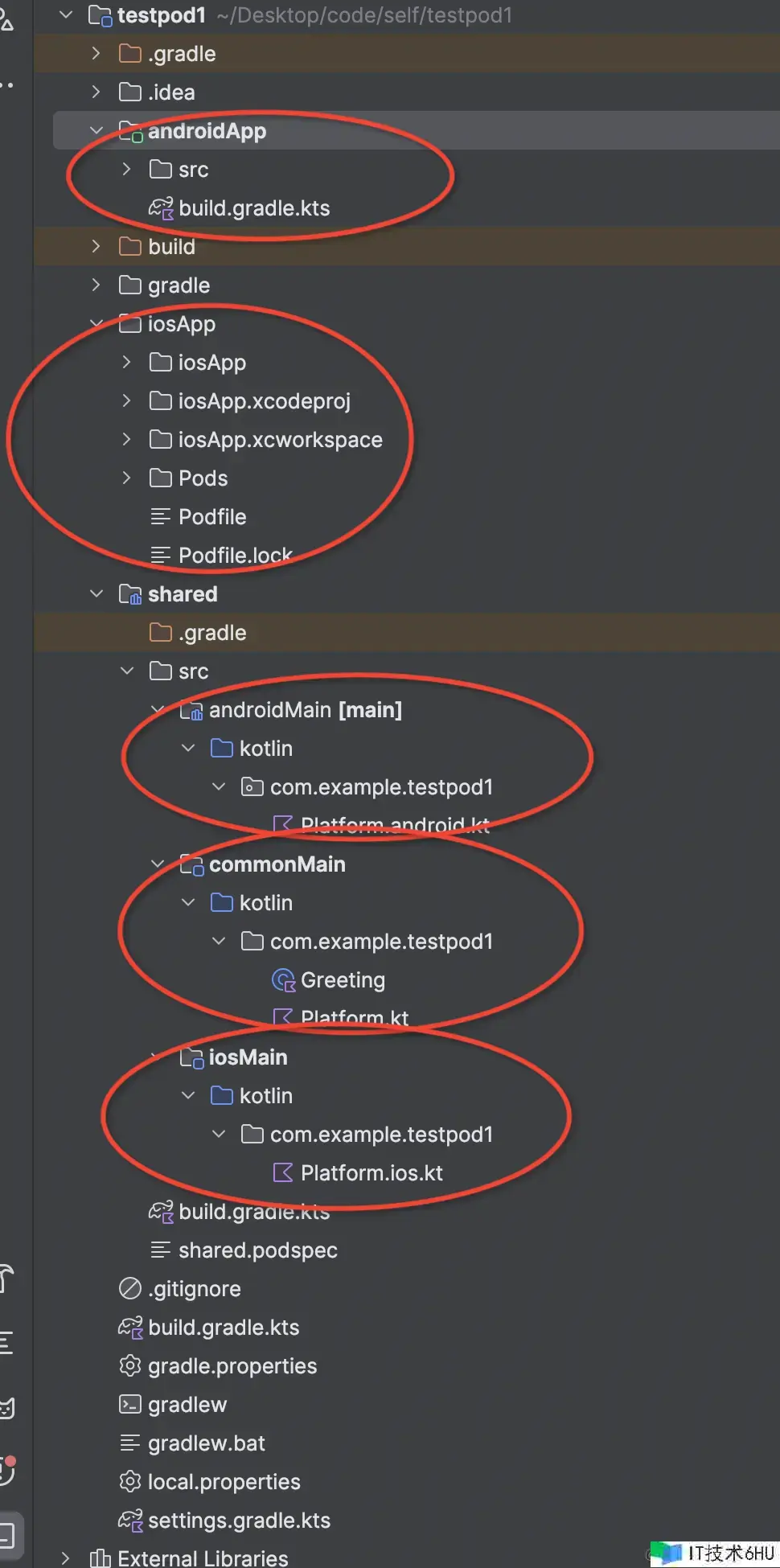The width and height of the screenshot is (780, 1568).
Task: Select local.properties file
Action: pyautogui.click(x=224, y=1482)
